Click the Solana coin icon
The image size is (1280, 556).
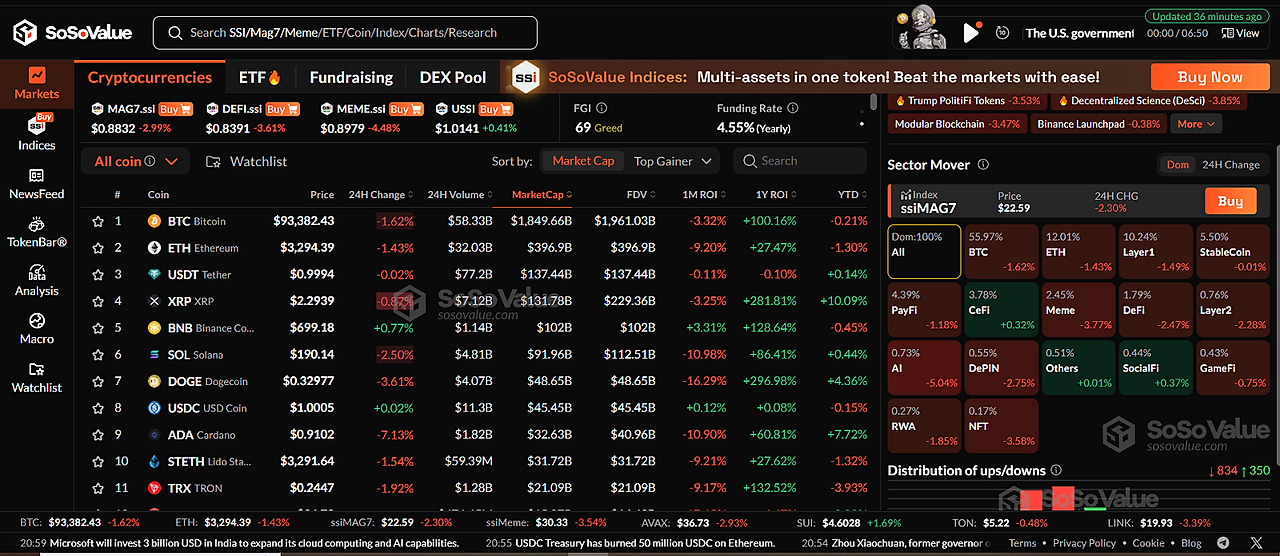click(155, 354)
